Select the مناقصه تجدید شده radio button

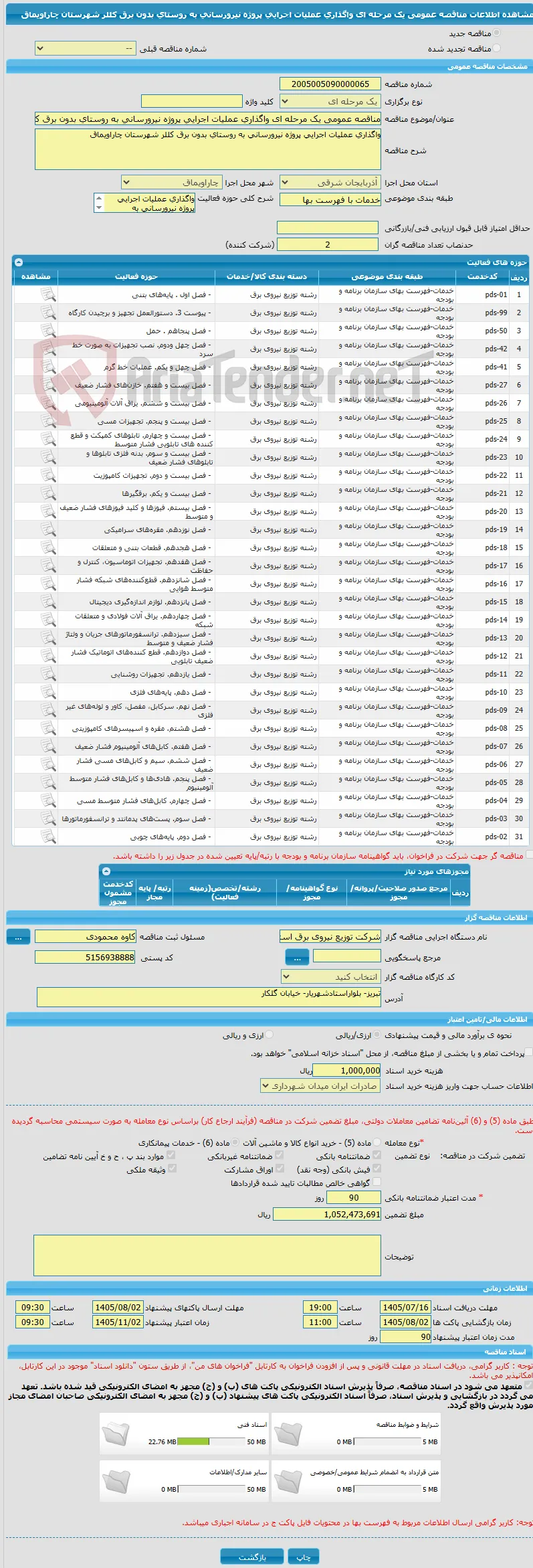(496, 48)
